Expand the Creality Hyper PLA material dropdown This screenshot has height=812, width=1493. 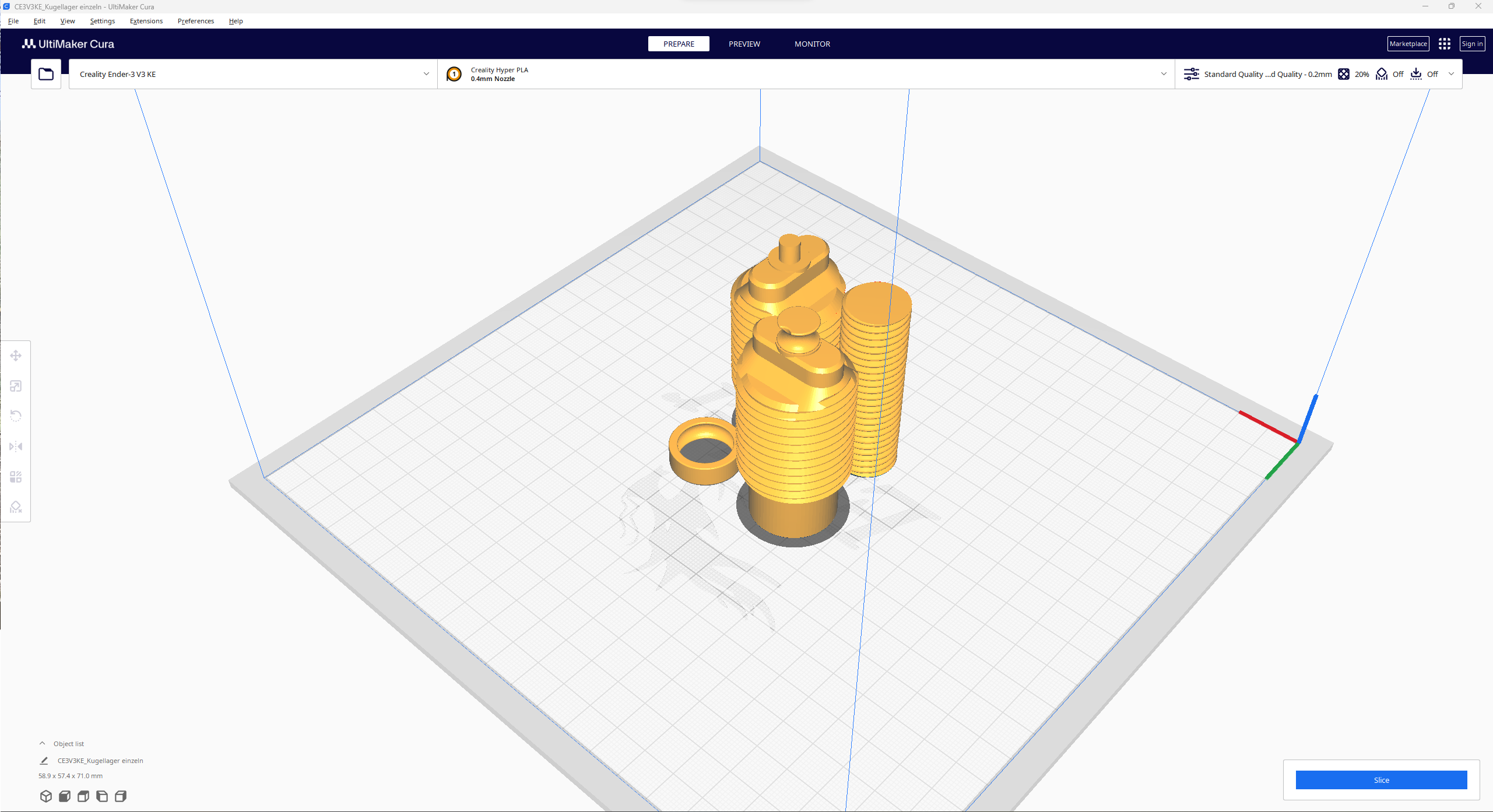click(806, 74)
